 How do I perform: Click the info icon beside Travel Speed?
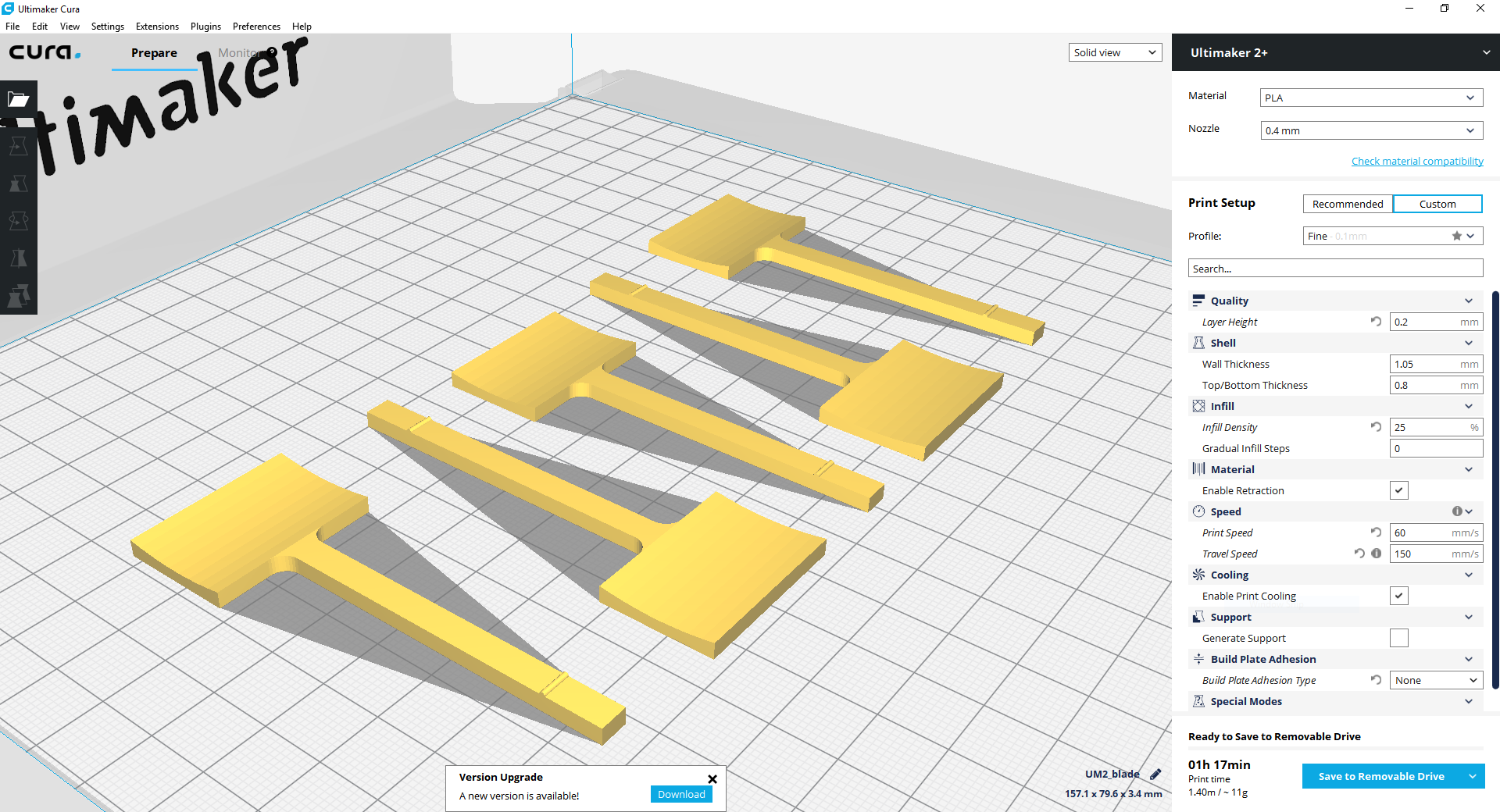(x=1377, y=554)
